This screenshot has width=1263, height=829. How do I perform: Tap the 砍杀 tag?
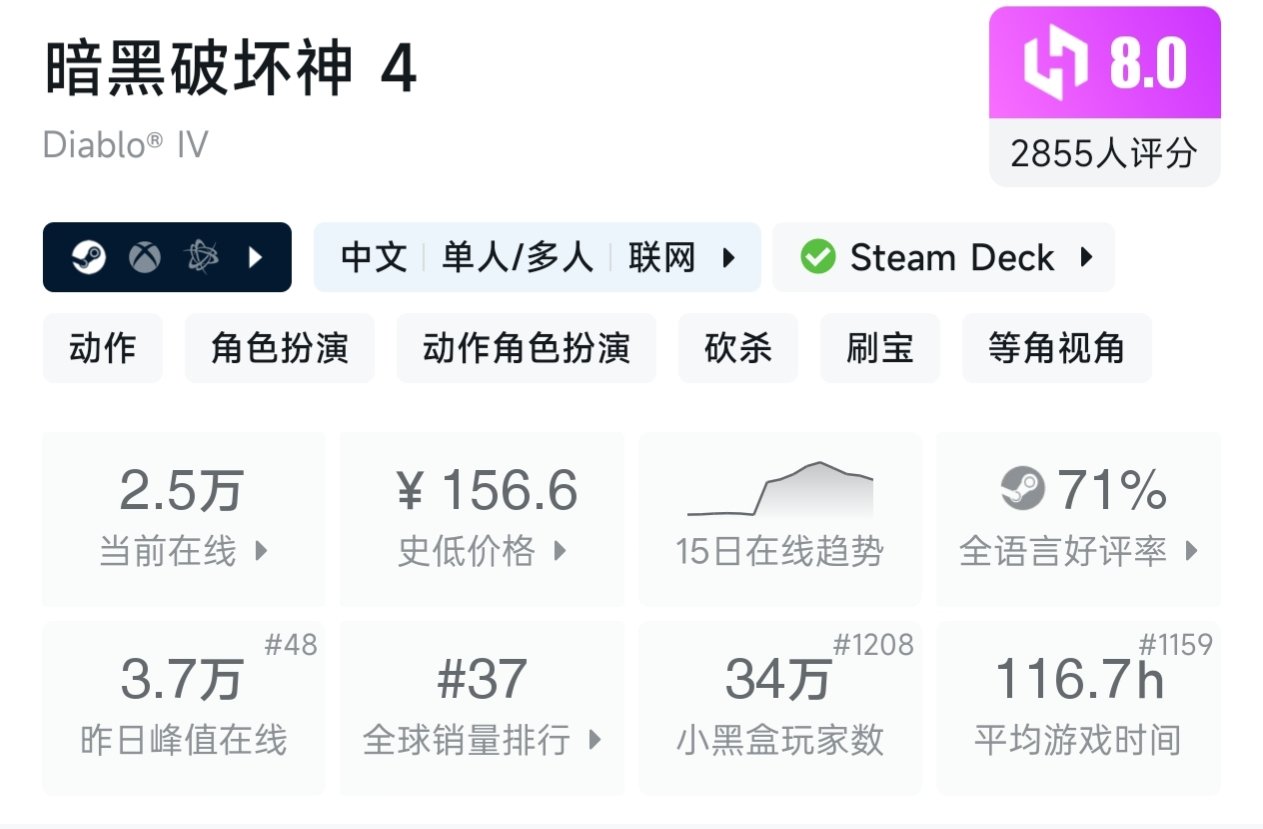(738, 348)
